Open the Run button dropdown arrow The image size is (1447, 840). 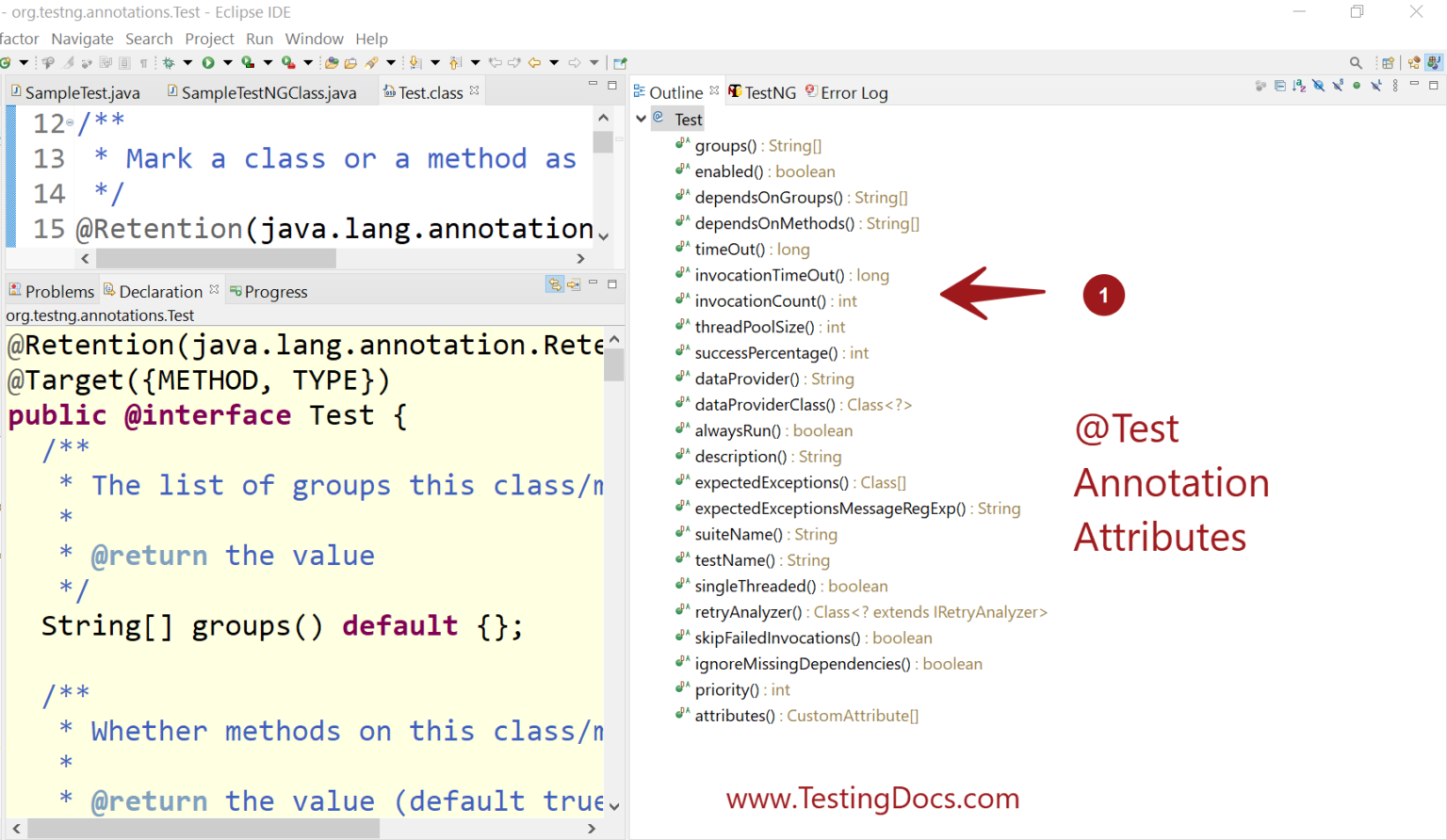(226, 61)
